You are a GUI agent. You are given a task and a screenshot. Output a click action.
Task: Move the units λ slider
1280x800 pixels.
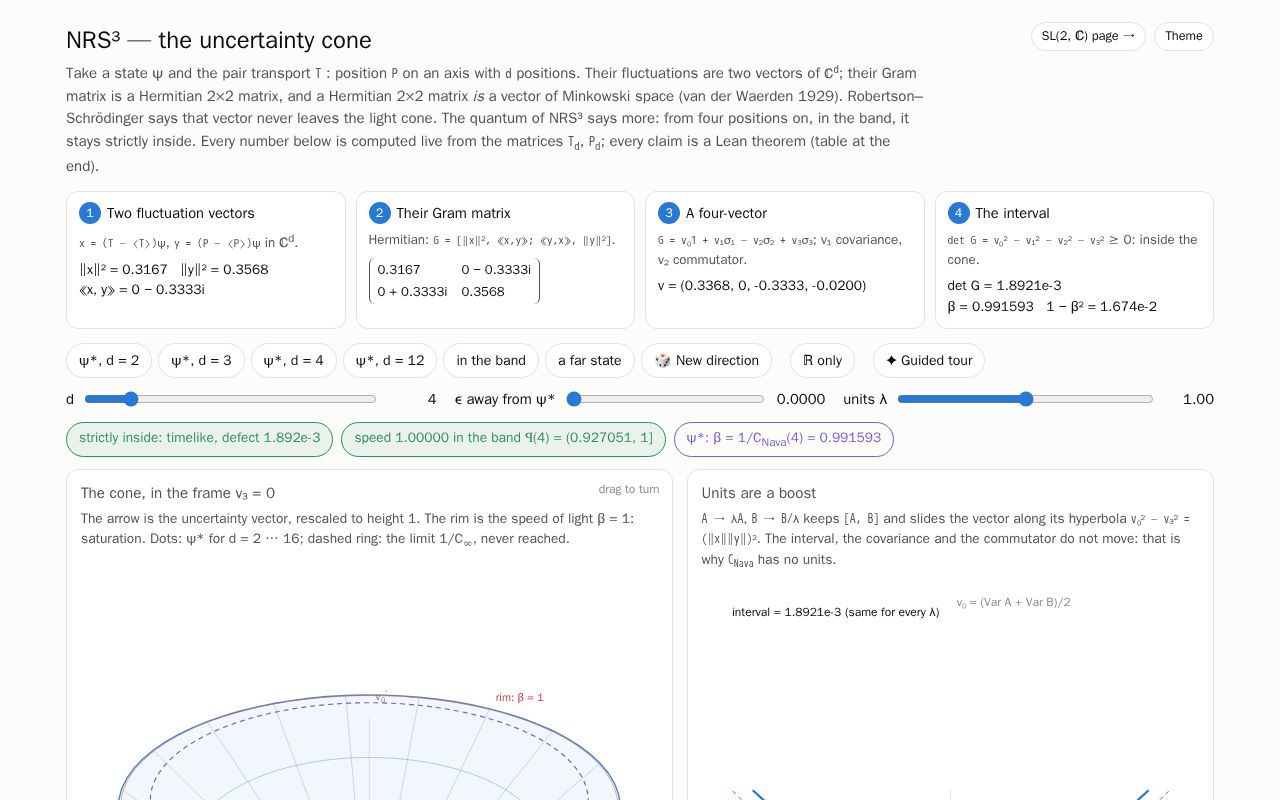click(1025, 399)
